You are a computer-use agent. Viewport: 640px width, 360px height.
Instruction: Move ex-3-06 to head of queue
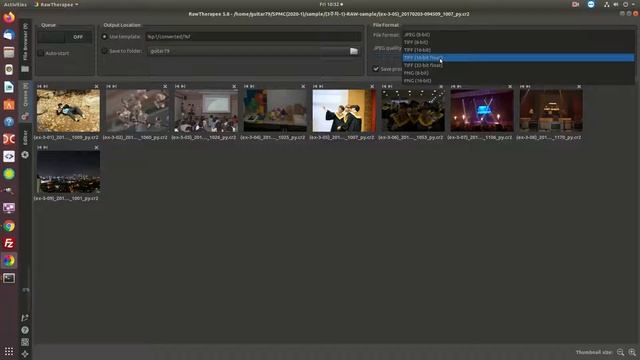[384, 87]
